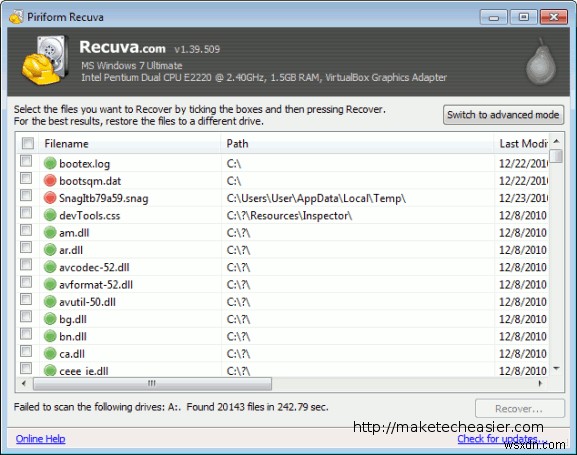Tick the checkbox for bootex.log
The height and width of the screenshot is (455, 577).
(26, 161)
